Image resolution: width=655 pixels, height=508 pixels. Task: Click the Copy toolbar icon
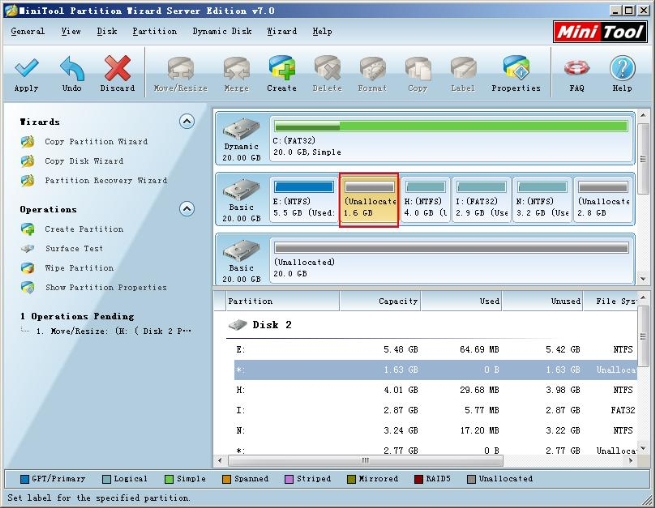point(418,69)
